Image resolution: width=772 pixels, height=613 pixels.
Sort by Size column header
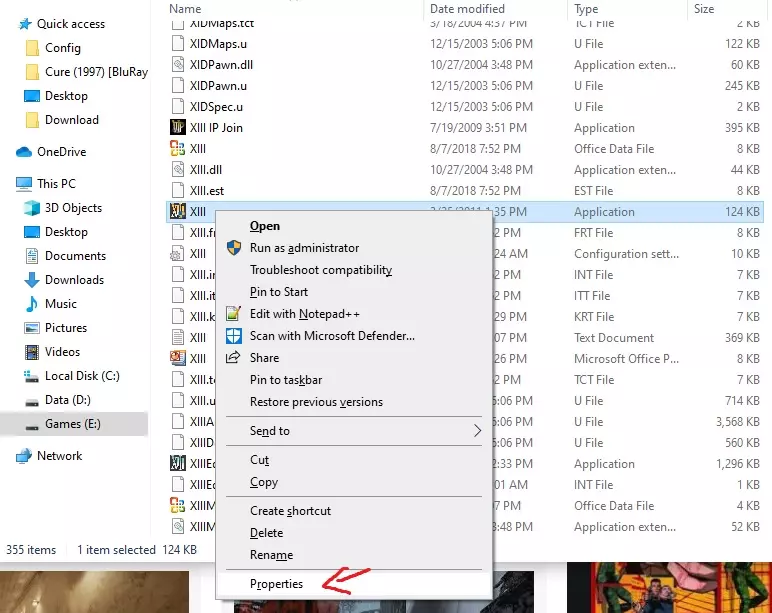(704, 9)
